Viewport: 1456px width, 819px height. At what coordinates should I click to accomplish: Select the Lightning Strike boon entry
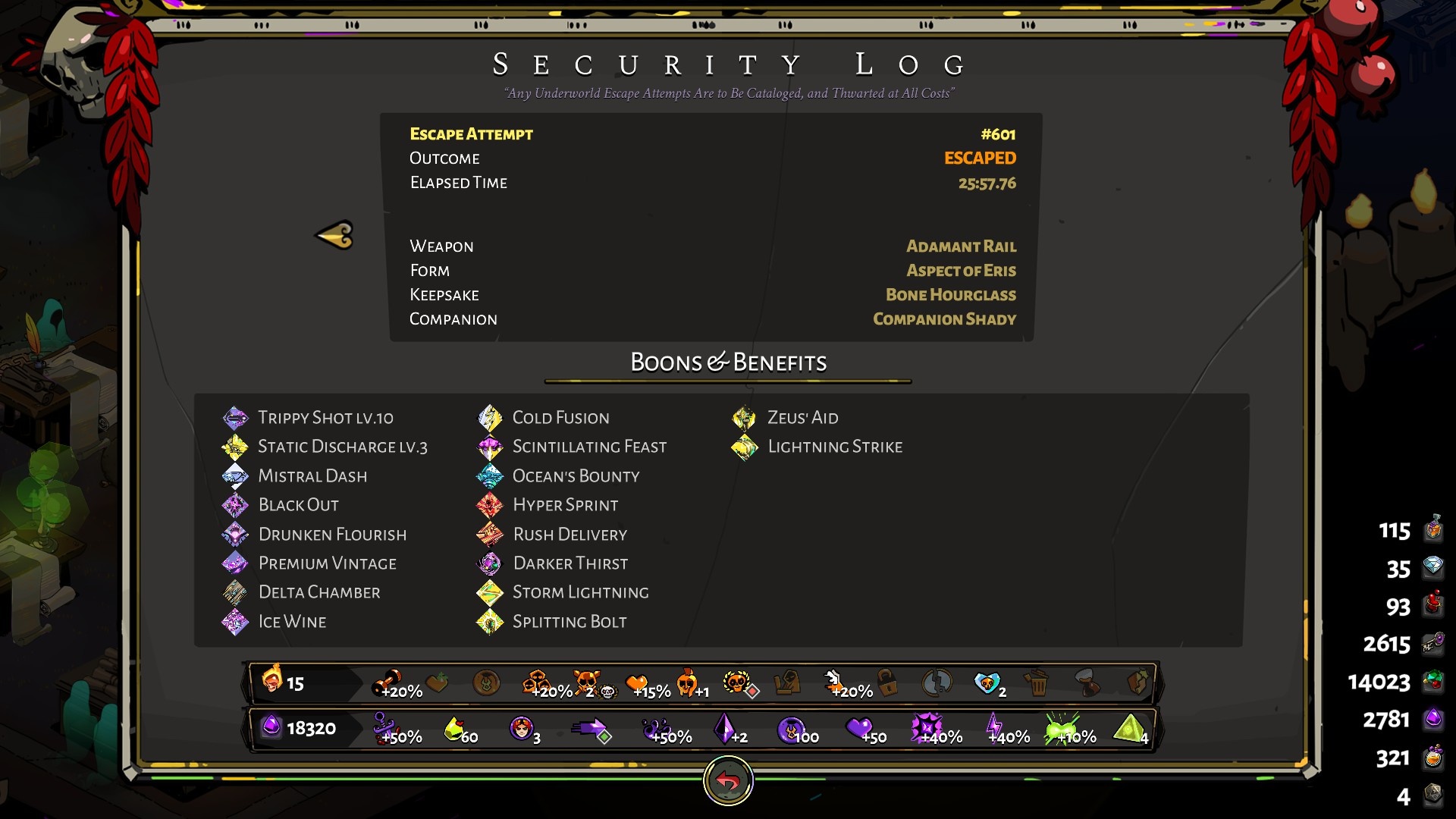817,447
